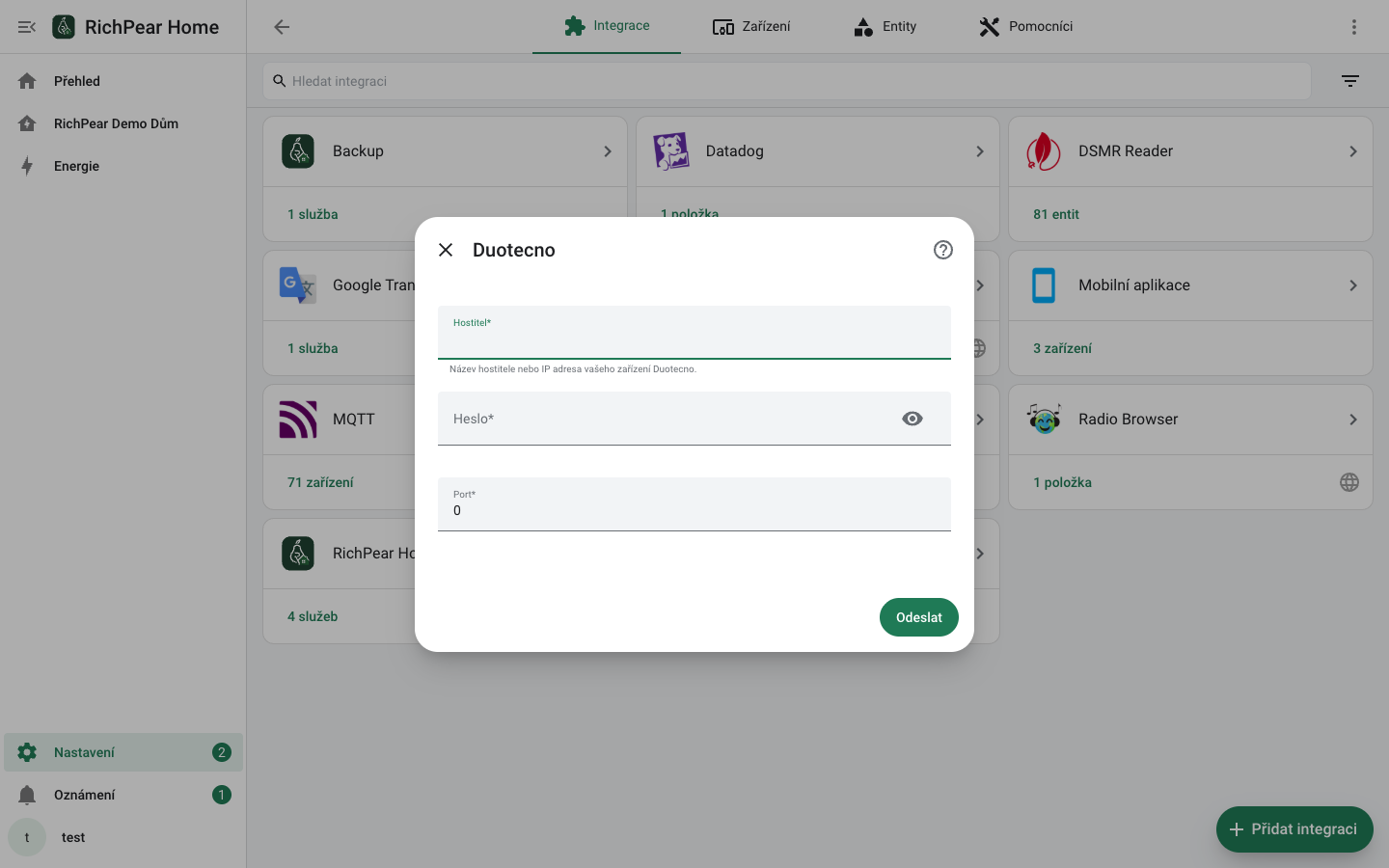The image size is (1389, 868).
Task: Click the Přidat integraci button
Action: 1294,829
